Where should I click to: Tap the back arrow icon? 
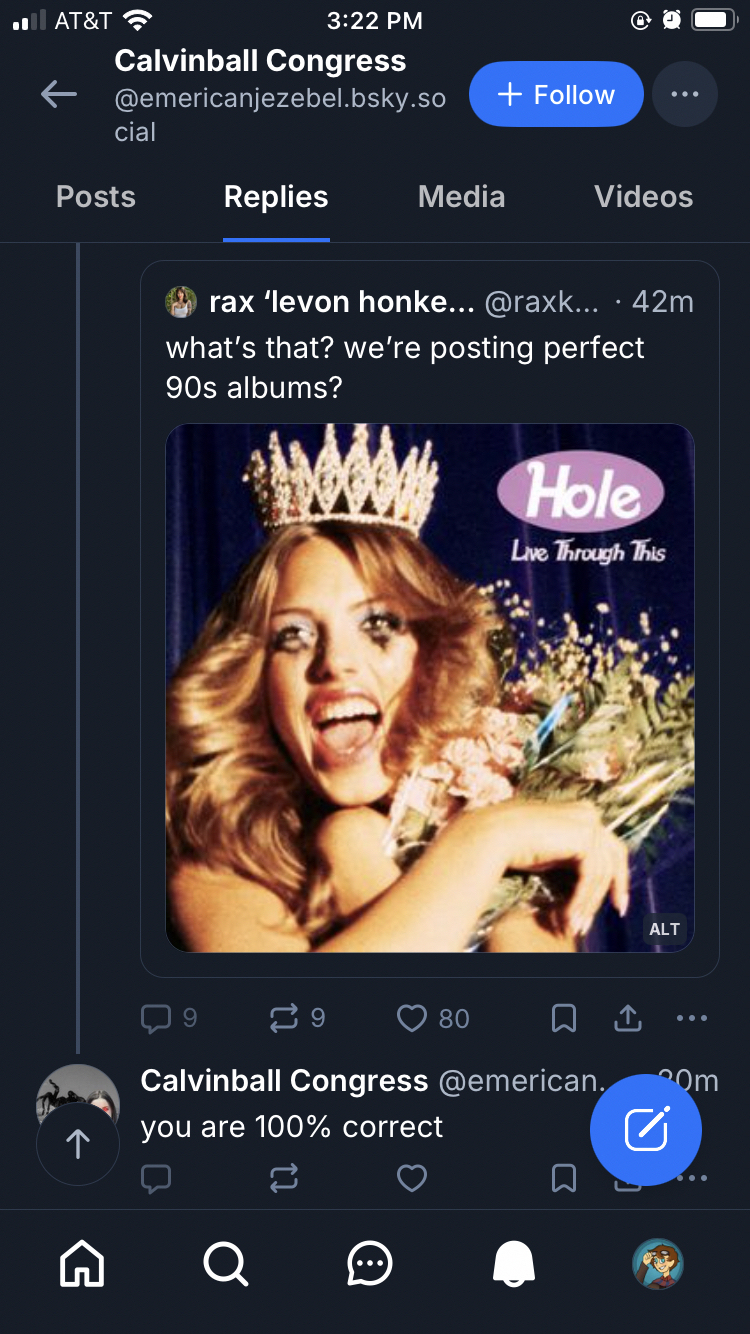59,95
